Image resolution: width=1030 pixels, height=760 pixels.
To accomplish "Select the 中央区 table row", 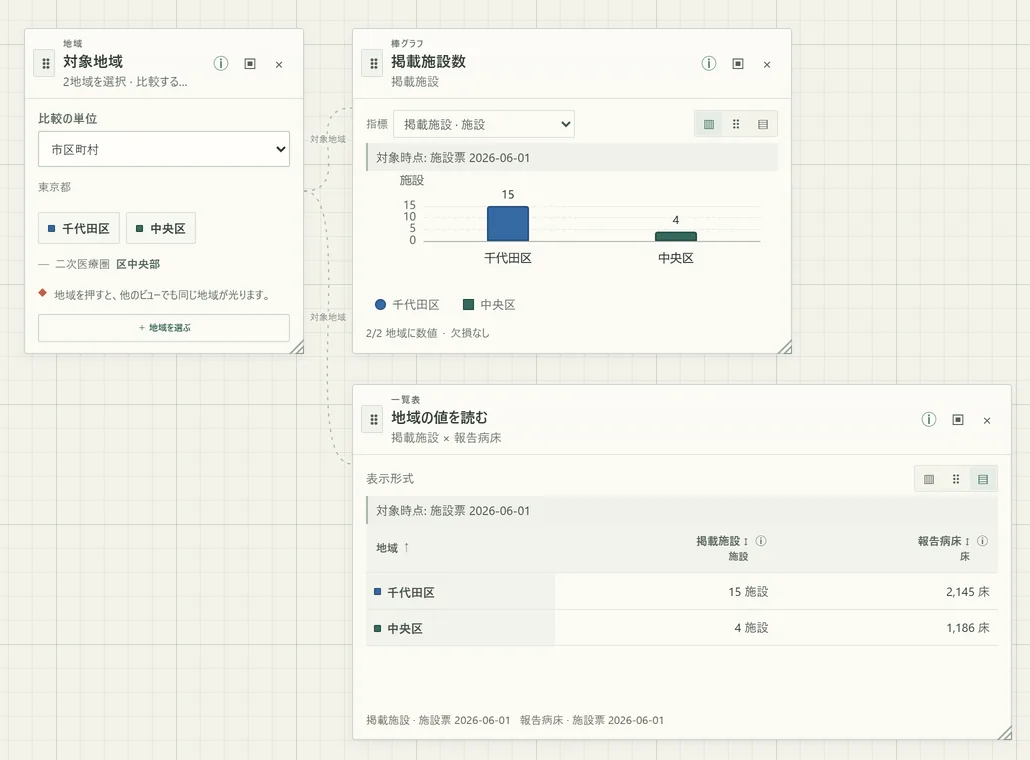I will click(682, 628).
